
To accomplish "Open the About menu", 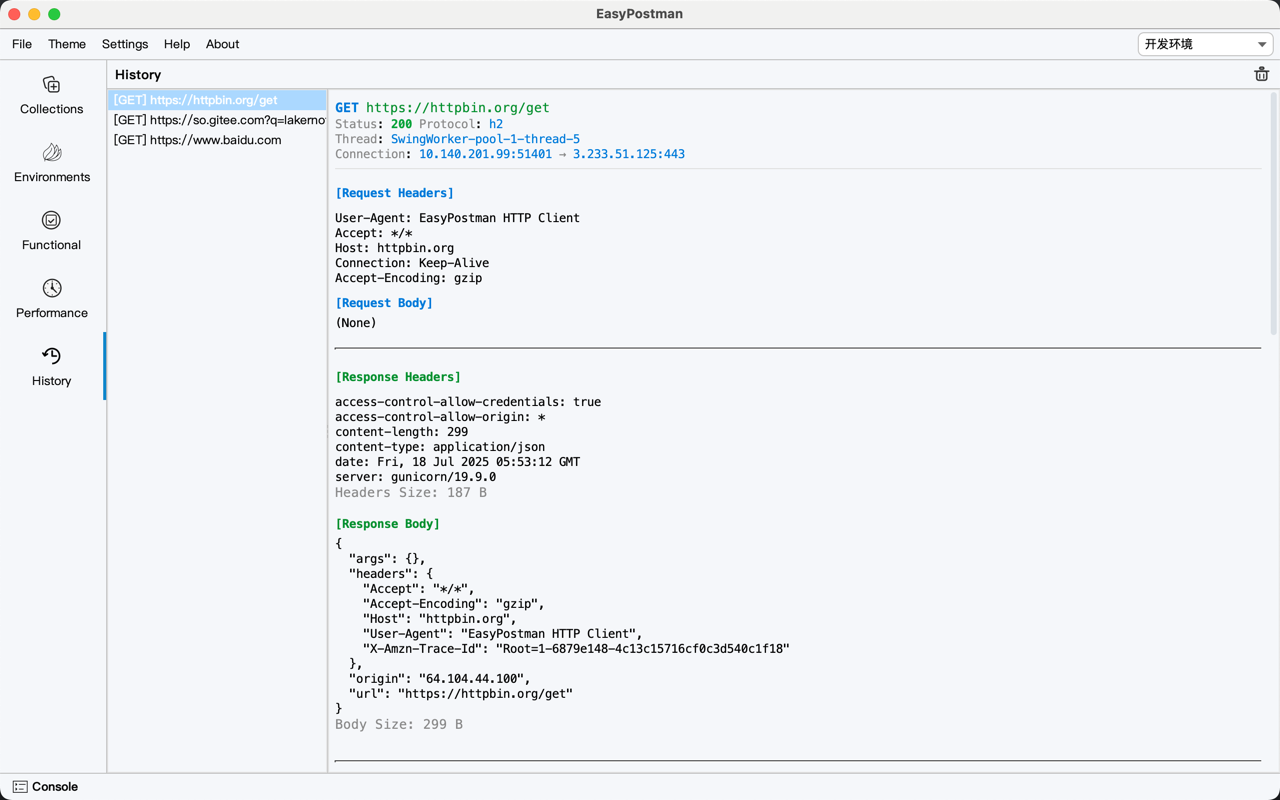I will tap(222, 44).
